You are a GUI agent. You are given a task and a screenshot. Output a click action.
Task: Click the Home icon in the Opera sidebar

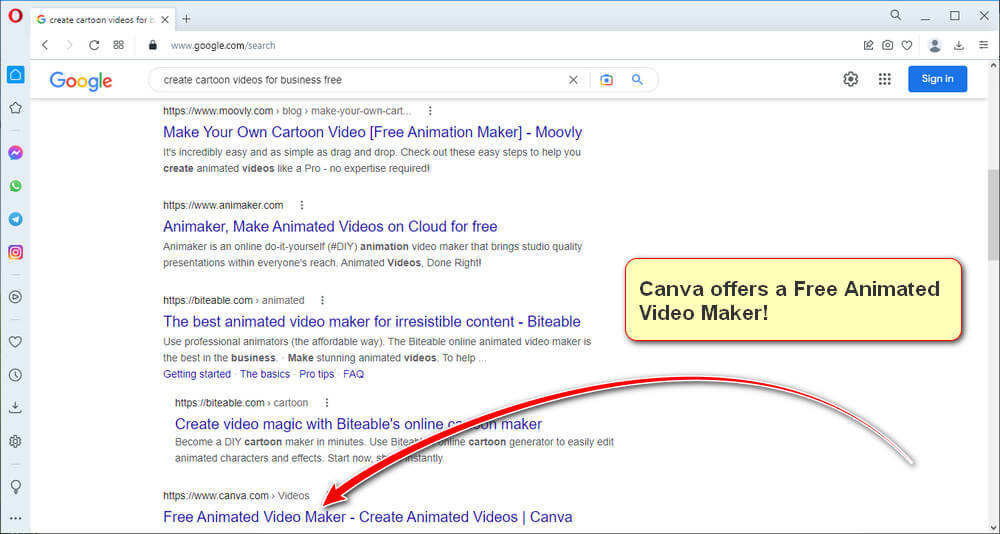tap(15, 75)
